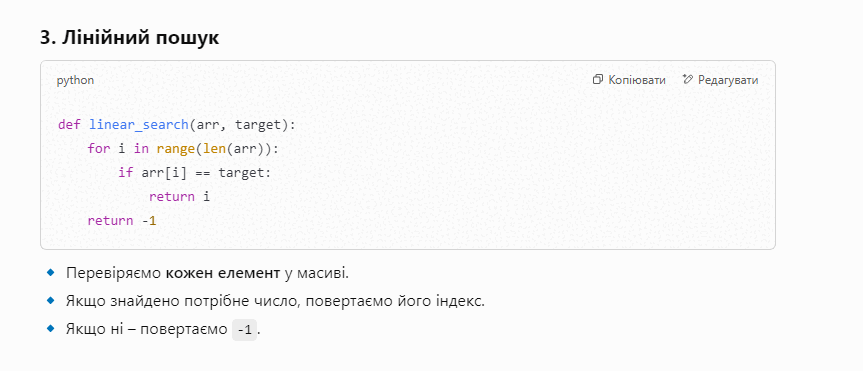Click the 'if arr[i] == target:' code line
863x371 pixels.
coord(195,173)
